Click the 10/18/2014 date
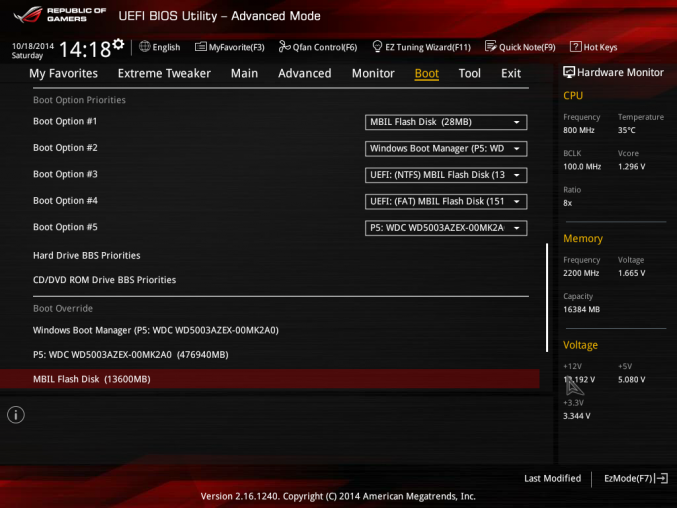Viewport: 677px width, 508px height. (33, 46)
